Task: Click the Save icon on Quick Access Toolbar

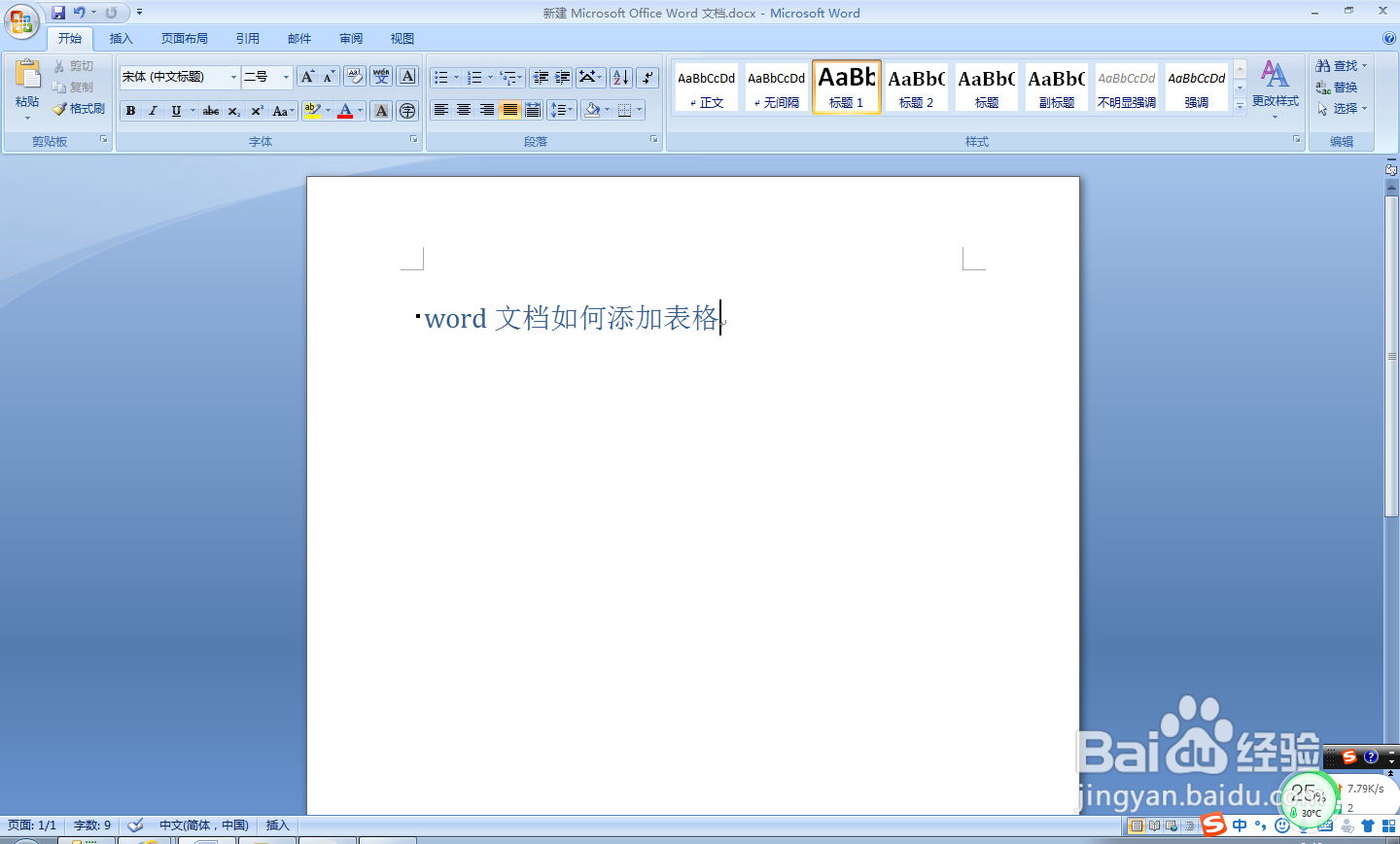Action: [60, 13]
